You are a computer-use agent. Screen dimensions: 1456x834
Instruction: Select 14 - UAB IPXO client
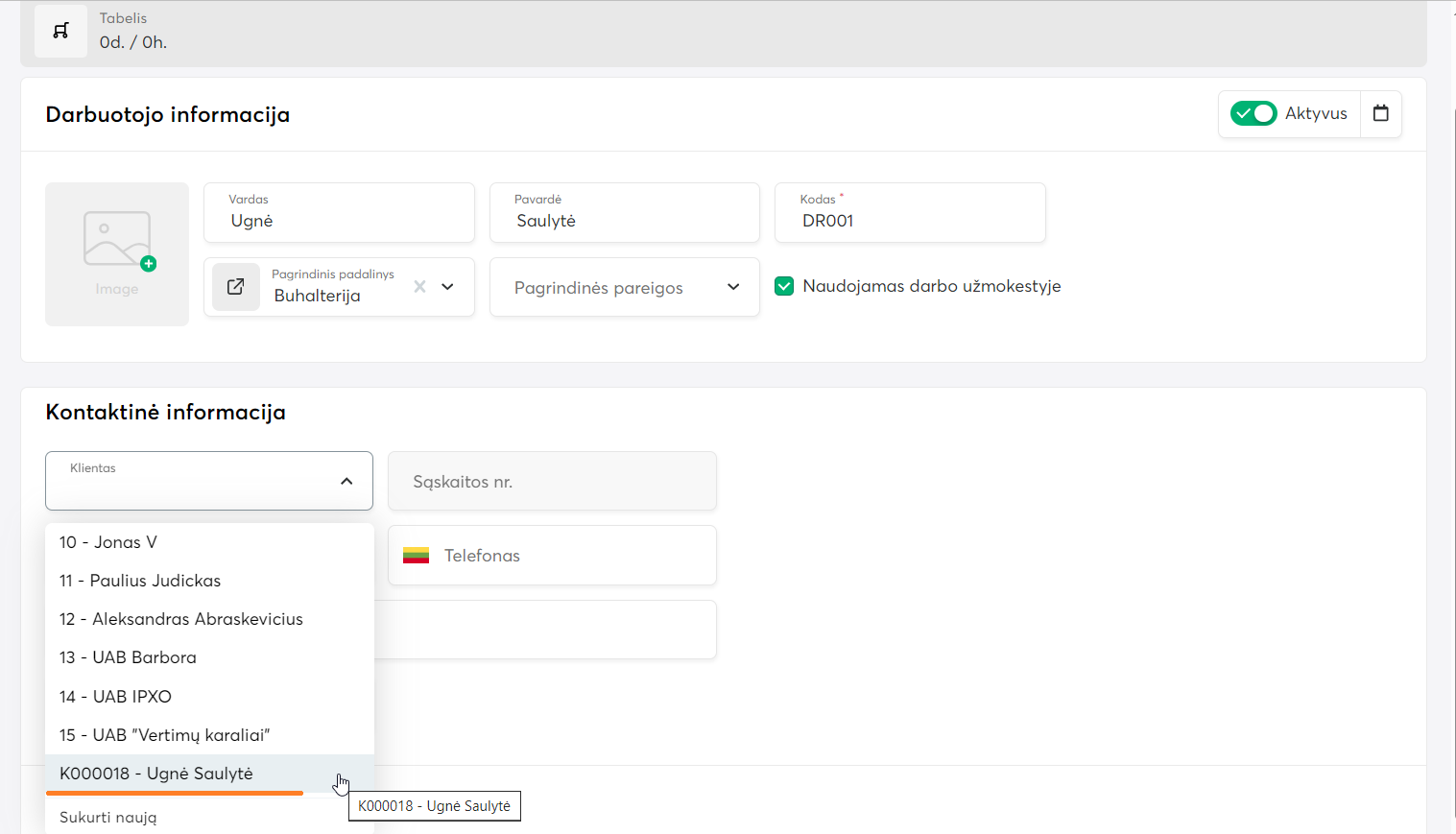click(x=115, y=697)
